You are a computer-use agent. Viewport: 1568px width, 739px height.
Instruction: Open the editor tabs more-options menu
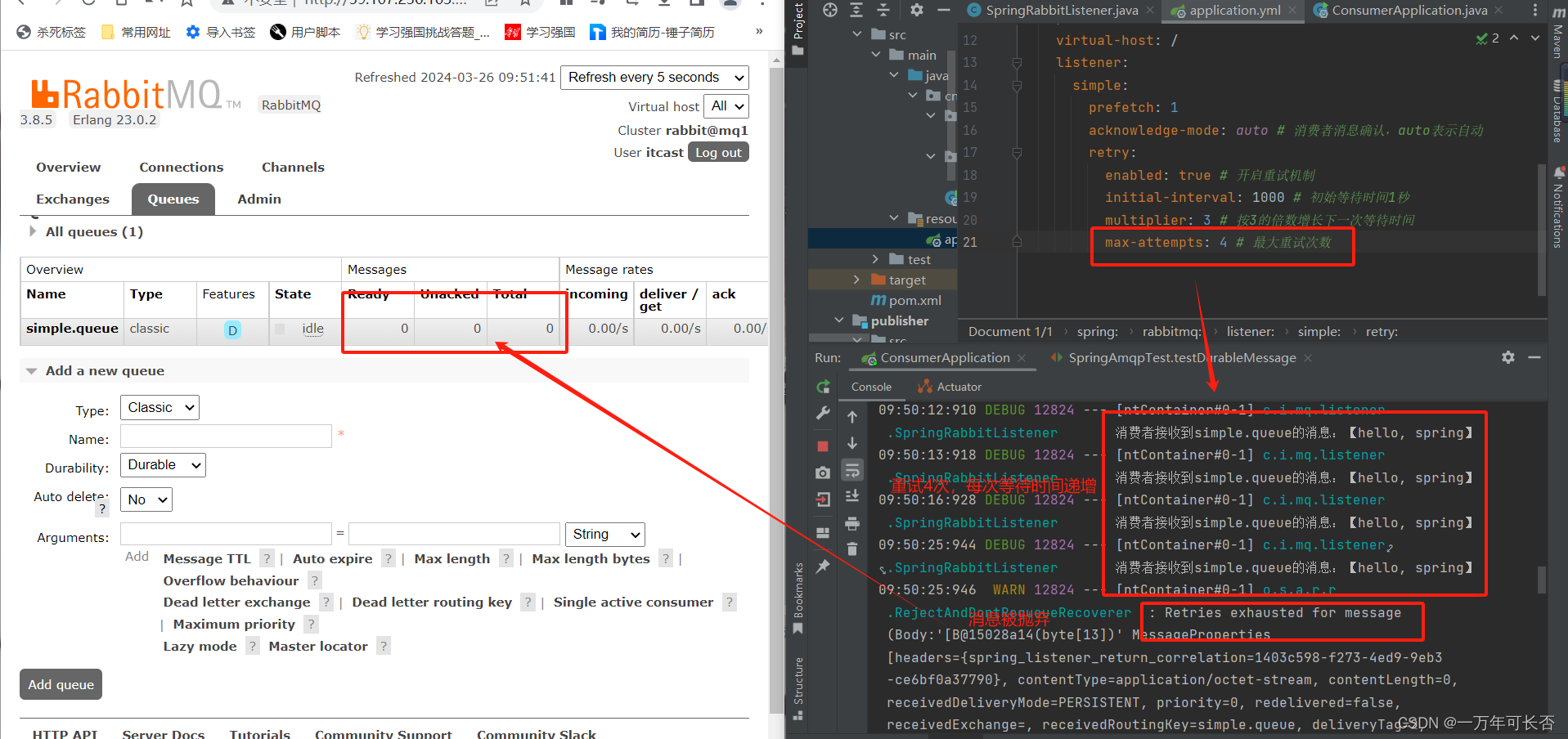(x=1534, y=10)
